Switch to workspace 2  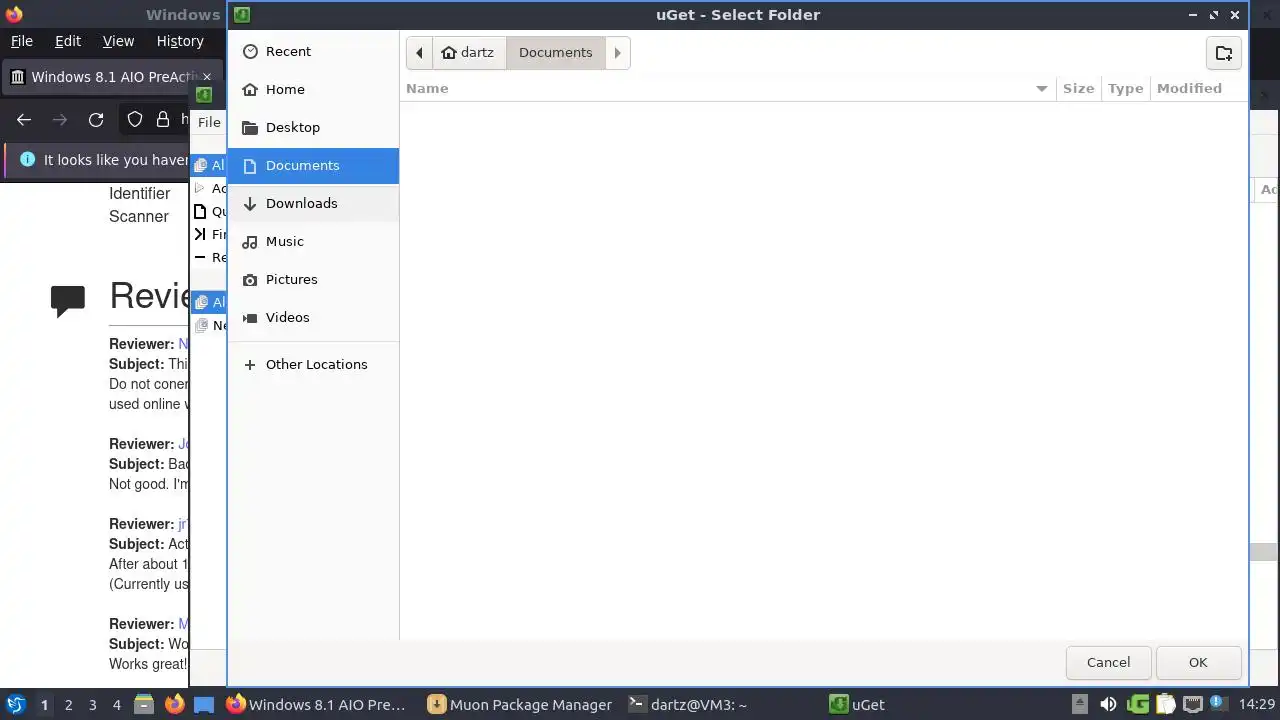click(68, 705)
